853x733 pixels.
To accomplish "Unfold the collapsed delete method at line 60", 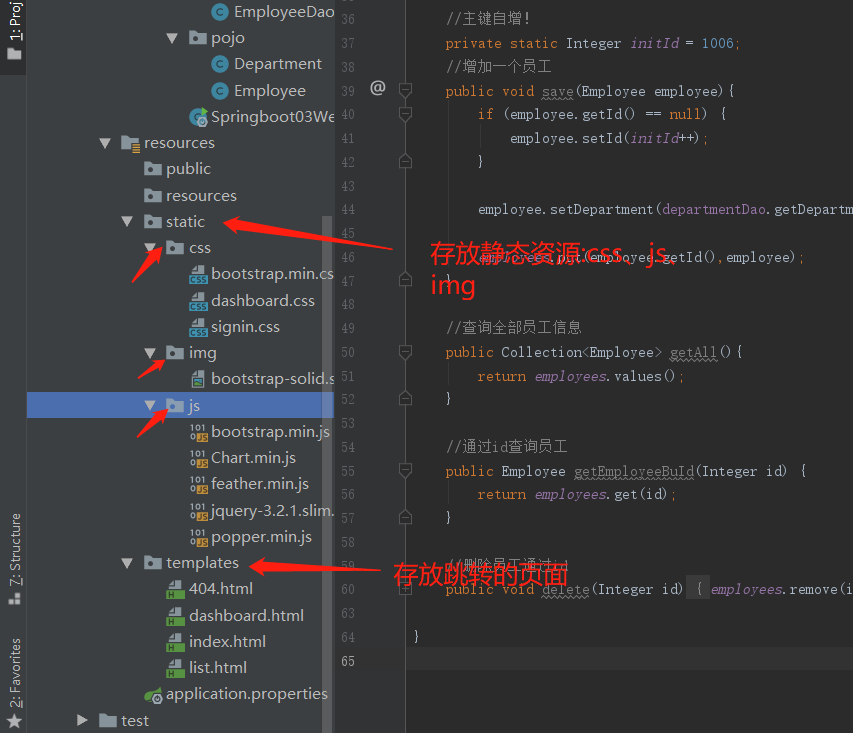I will pos(405,589).
